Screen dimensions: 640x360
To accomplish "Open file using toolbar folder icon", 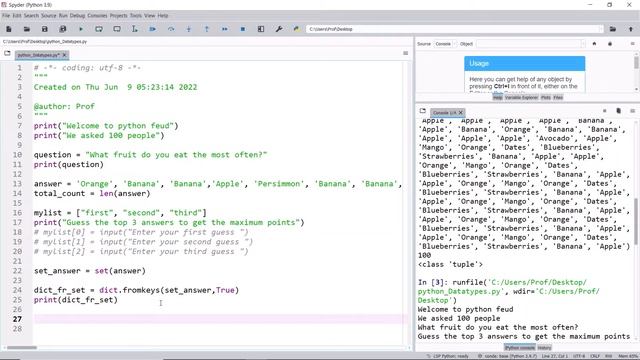I will click(27, 29).
